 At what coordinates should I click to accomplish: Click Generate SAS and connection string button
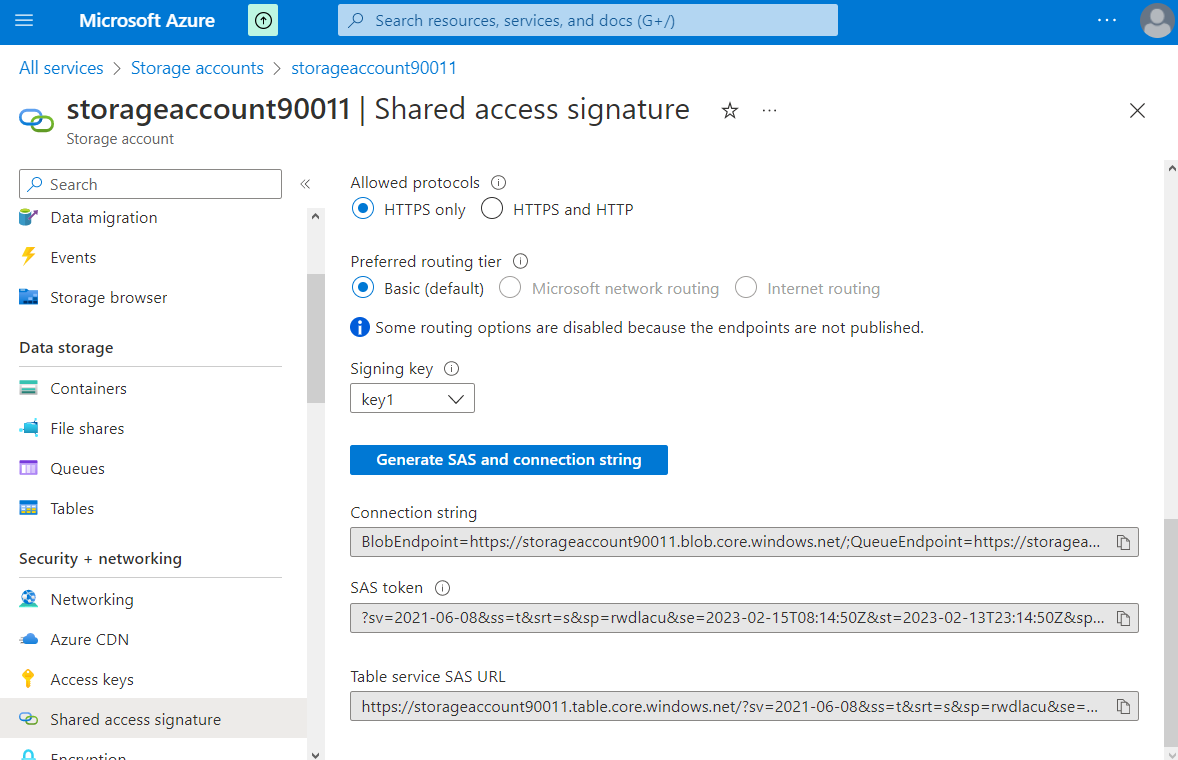click(x=509, y=460)
